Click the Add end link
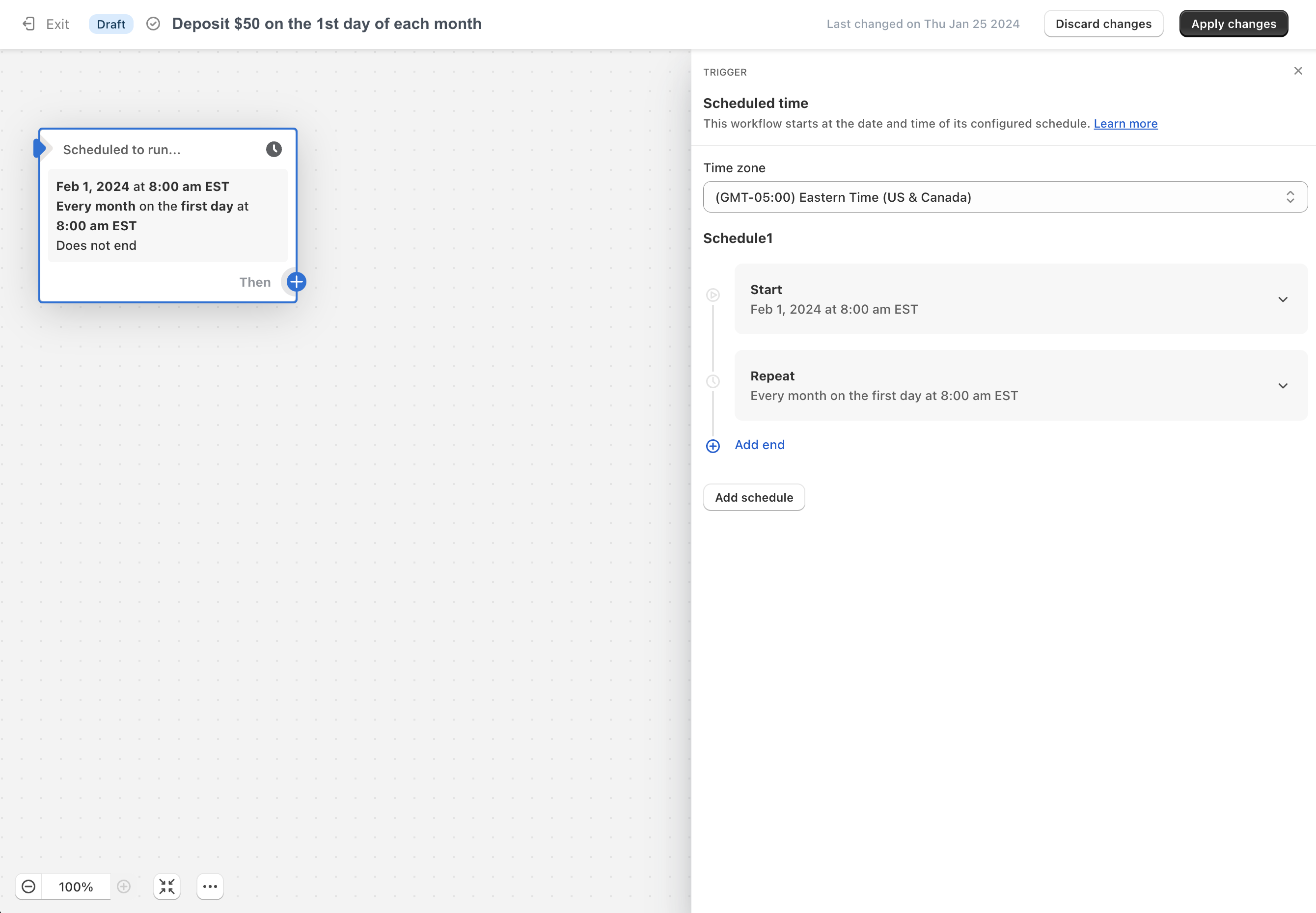The height and width of the screenshot is (913, 1316). (759, 445)
